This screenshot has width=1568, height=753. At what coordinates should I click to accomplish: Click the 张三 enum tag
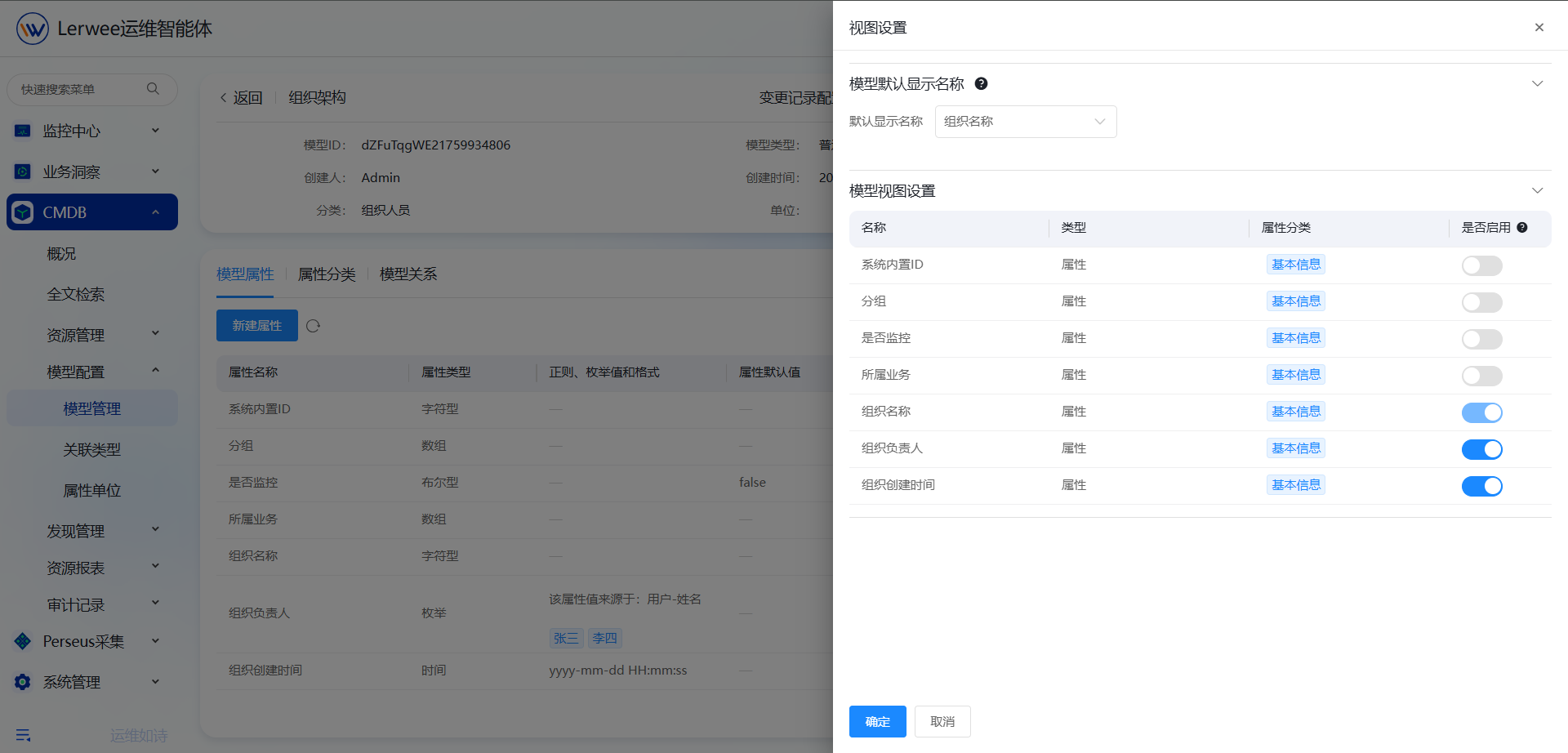point(566,638)
